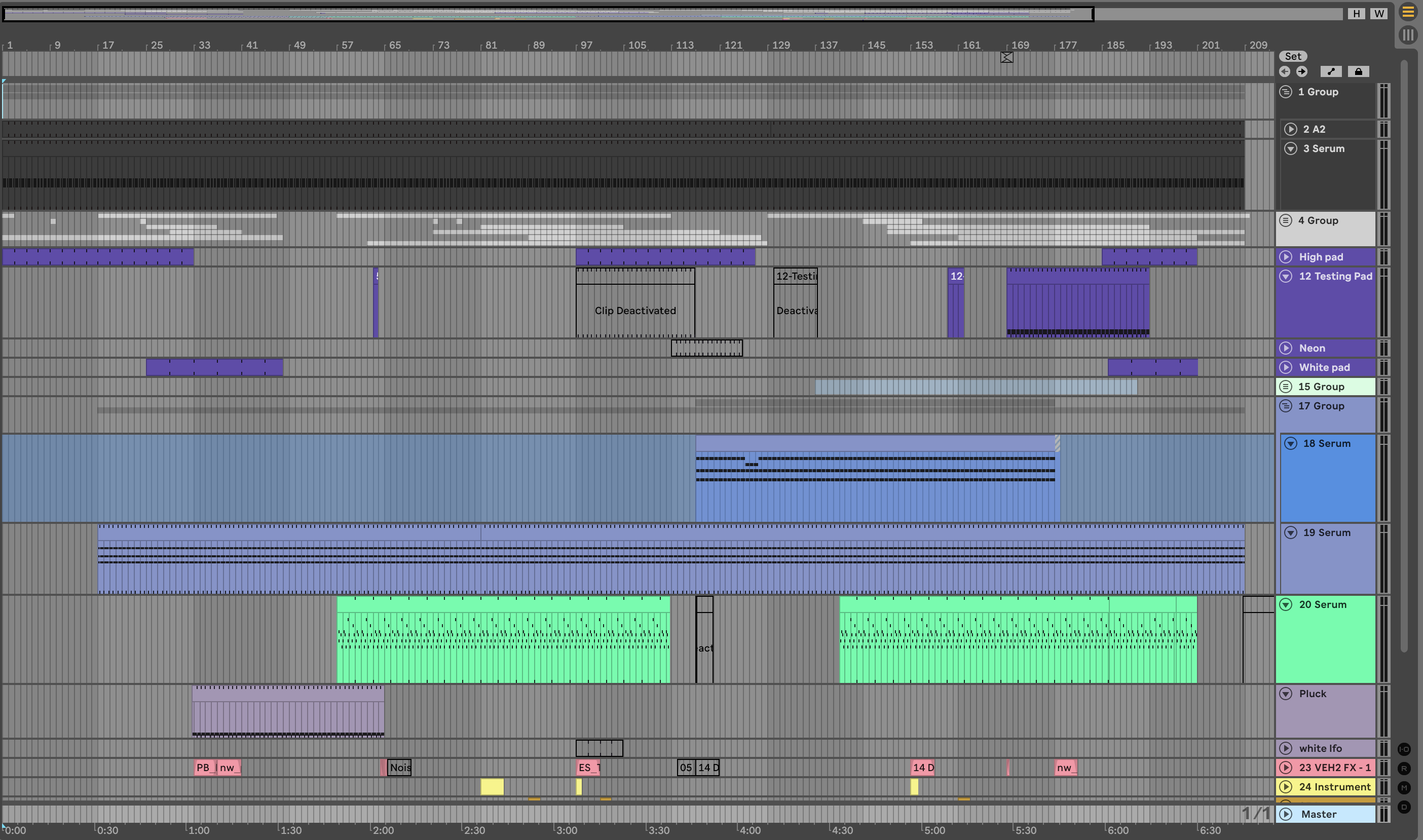
Task: Select the 3 Serum track header
Action: pyautogui.click(x=1328, y=174)
